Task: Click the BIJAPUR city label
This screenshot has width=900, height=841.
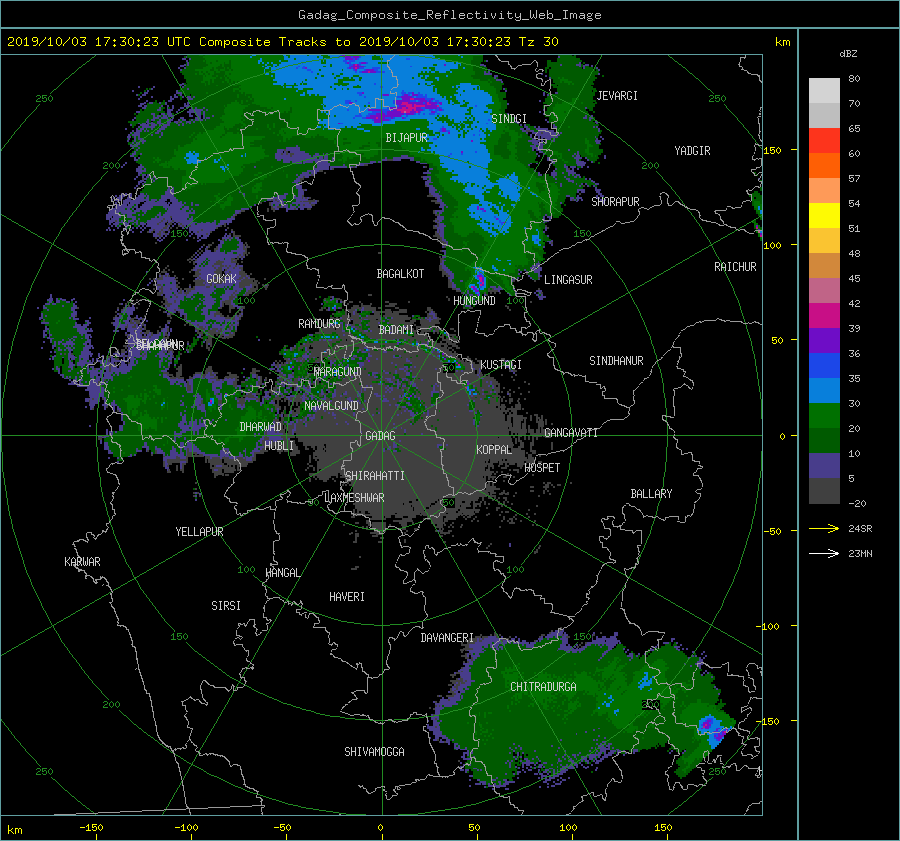Action: (x=406, y=138)
